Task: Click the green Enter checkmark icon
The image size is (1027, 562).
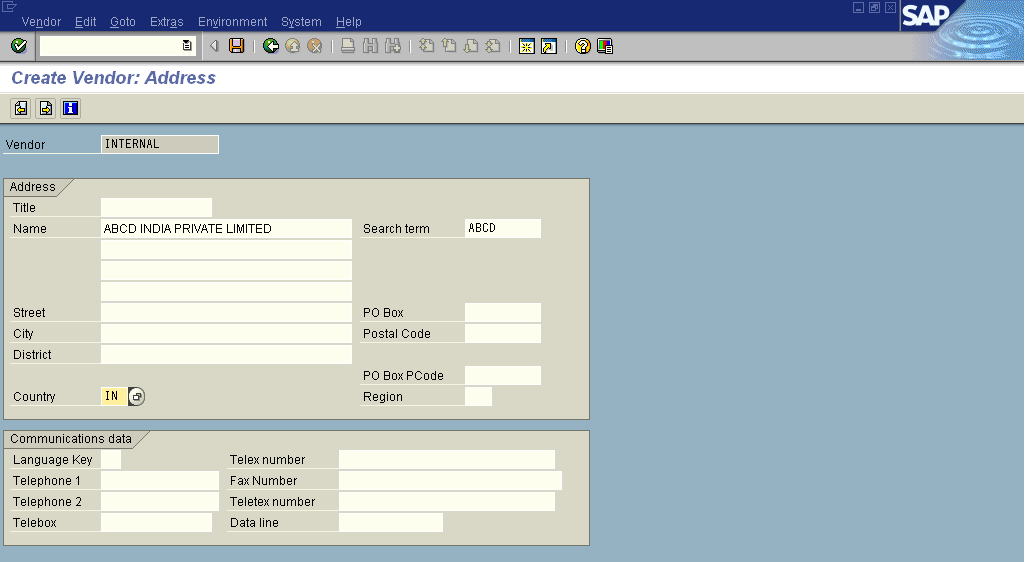Action: (x=18, y=46)
